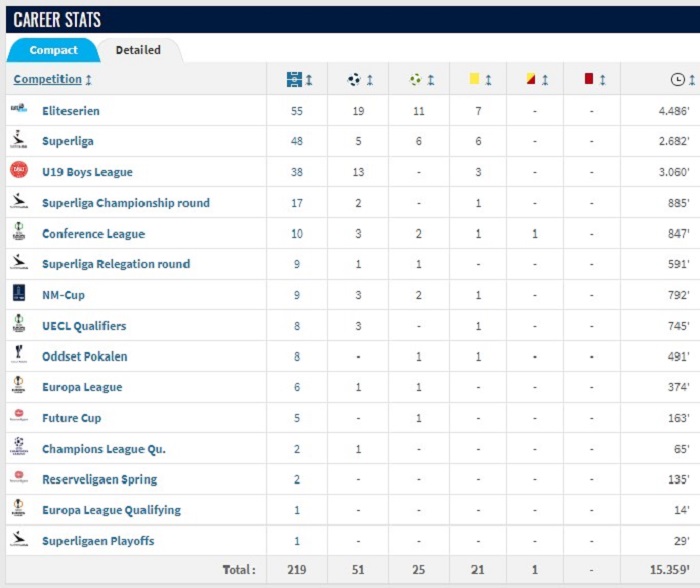Click total appearances value 219
Screen dimensions: 700x588
297,570
